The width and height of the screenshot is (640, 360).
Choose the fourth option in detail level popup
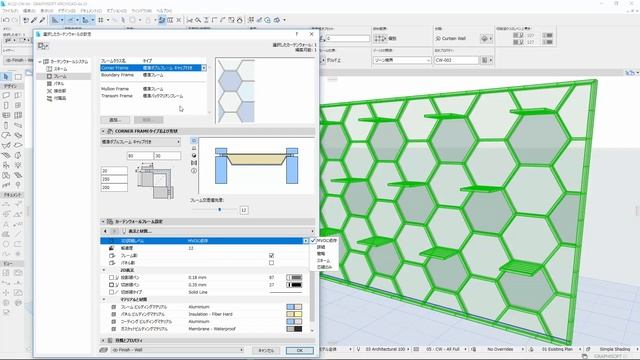pyautogui.click(x=323, y=260)
